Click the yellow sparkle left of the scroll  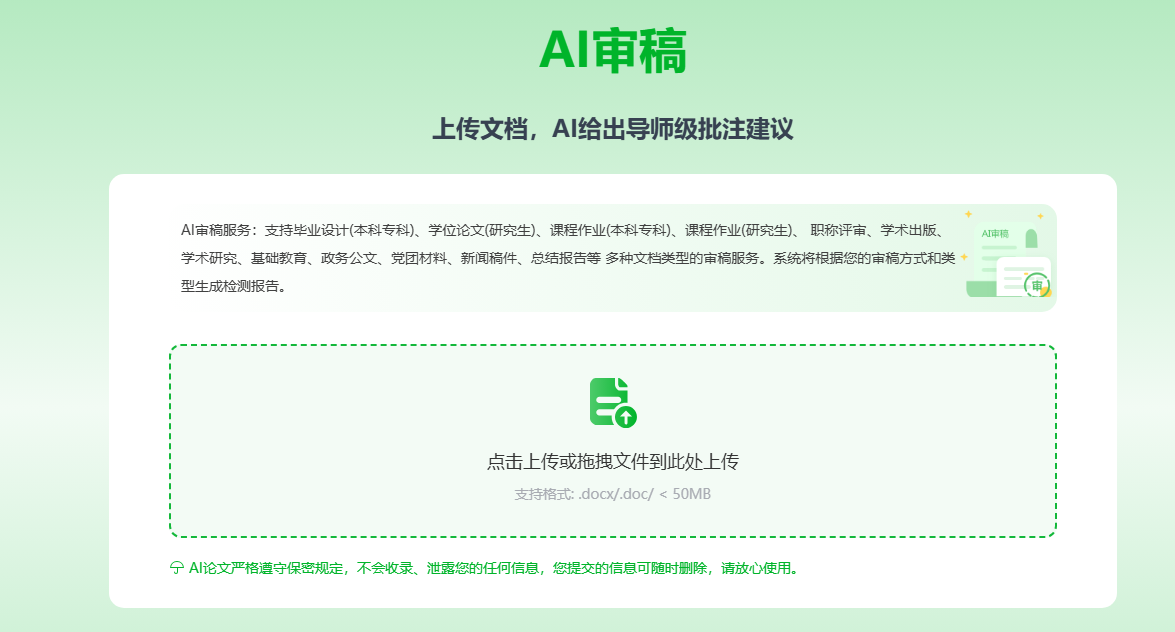964,257
